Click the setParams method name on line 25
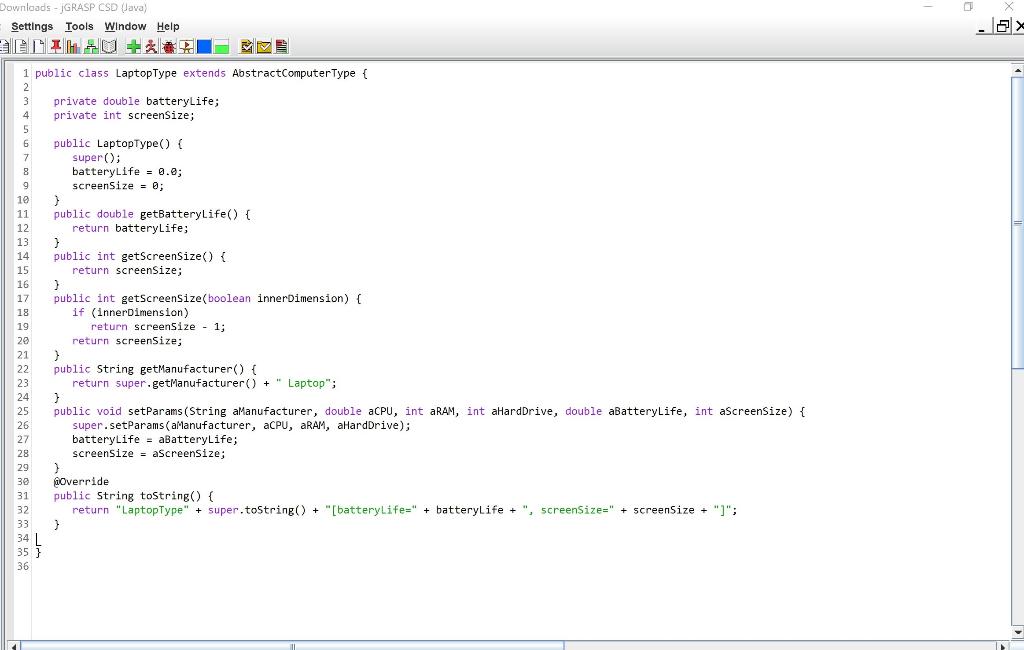 click(x=155, y=412)
